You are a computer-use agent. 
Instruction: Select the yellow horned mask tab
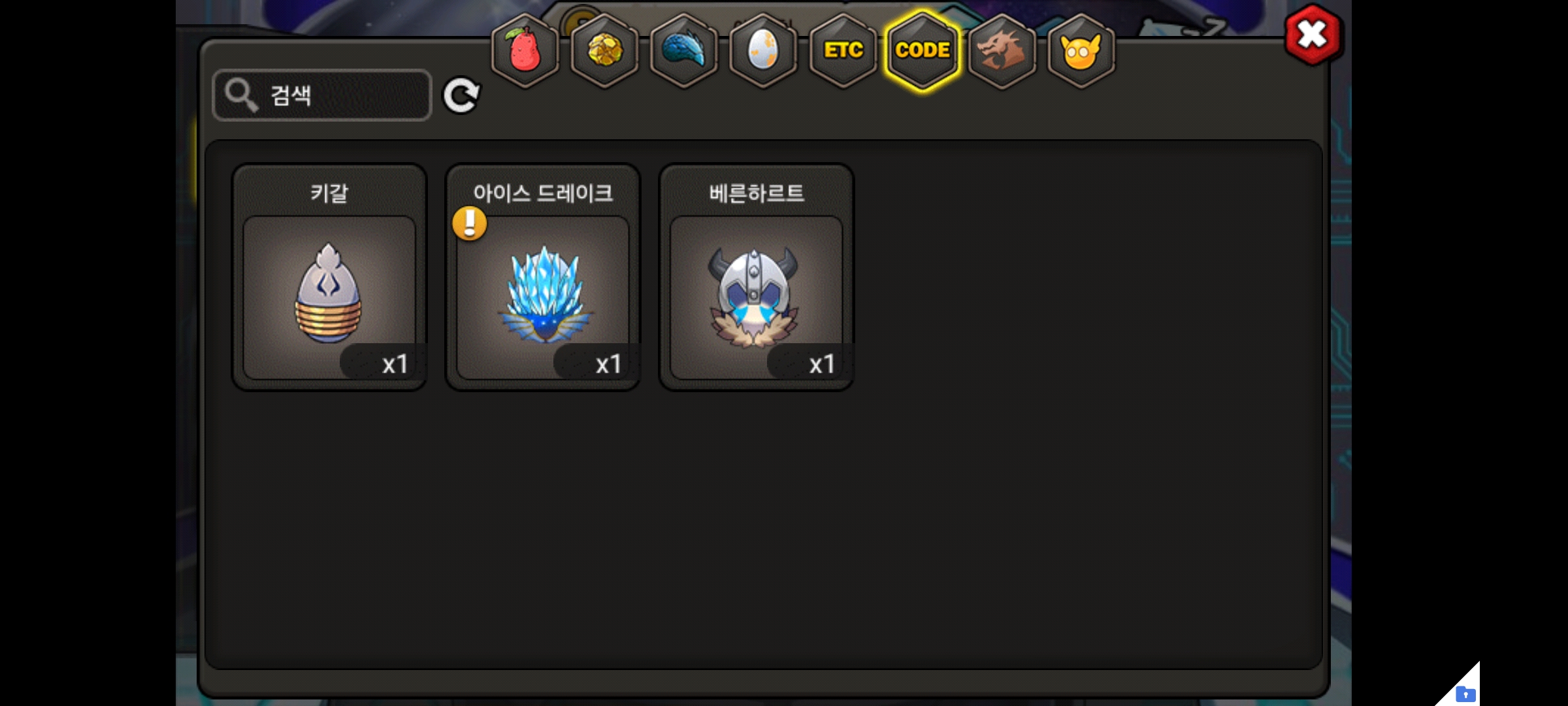click(1081, 50)
